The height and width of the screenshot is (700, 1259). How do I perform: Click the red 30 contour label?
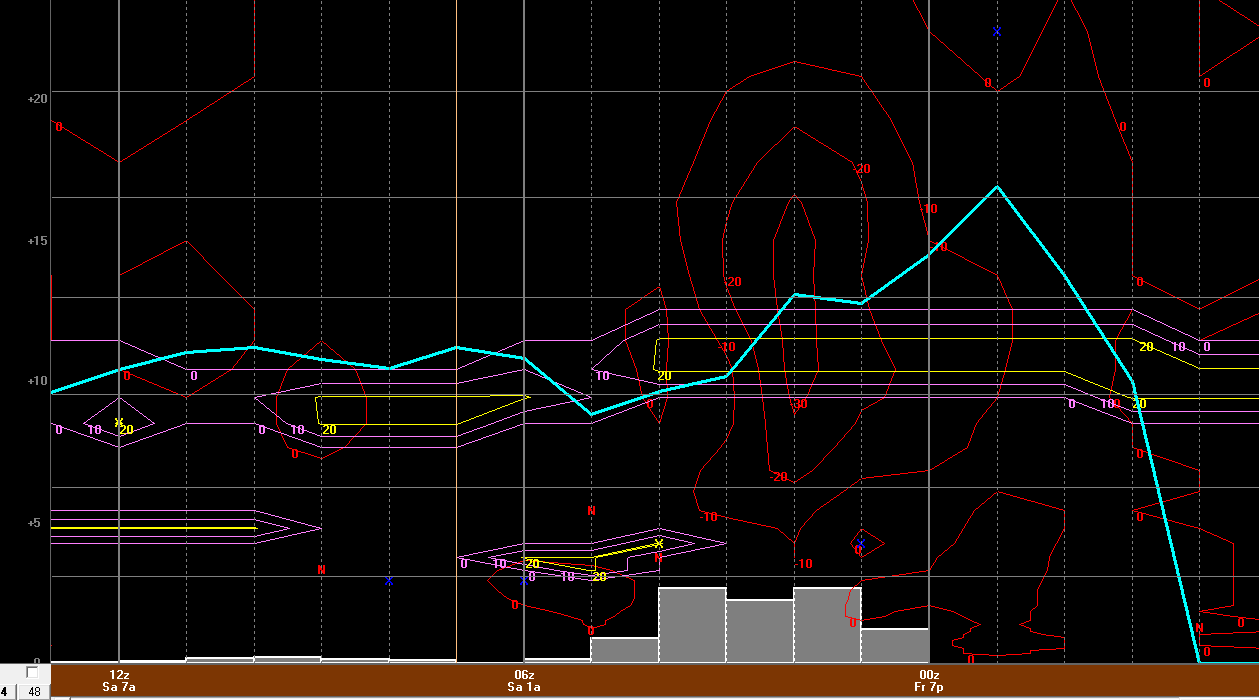[x=800, y=405]
